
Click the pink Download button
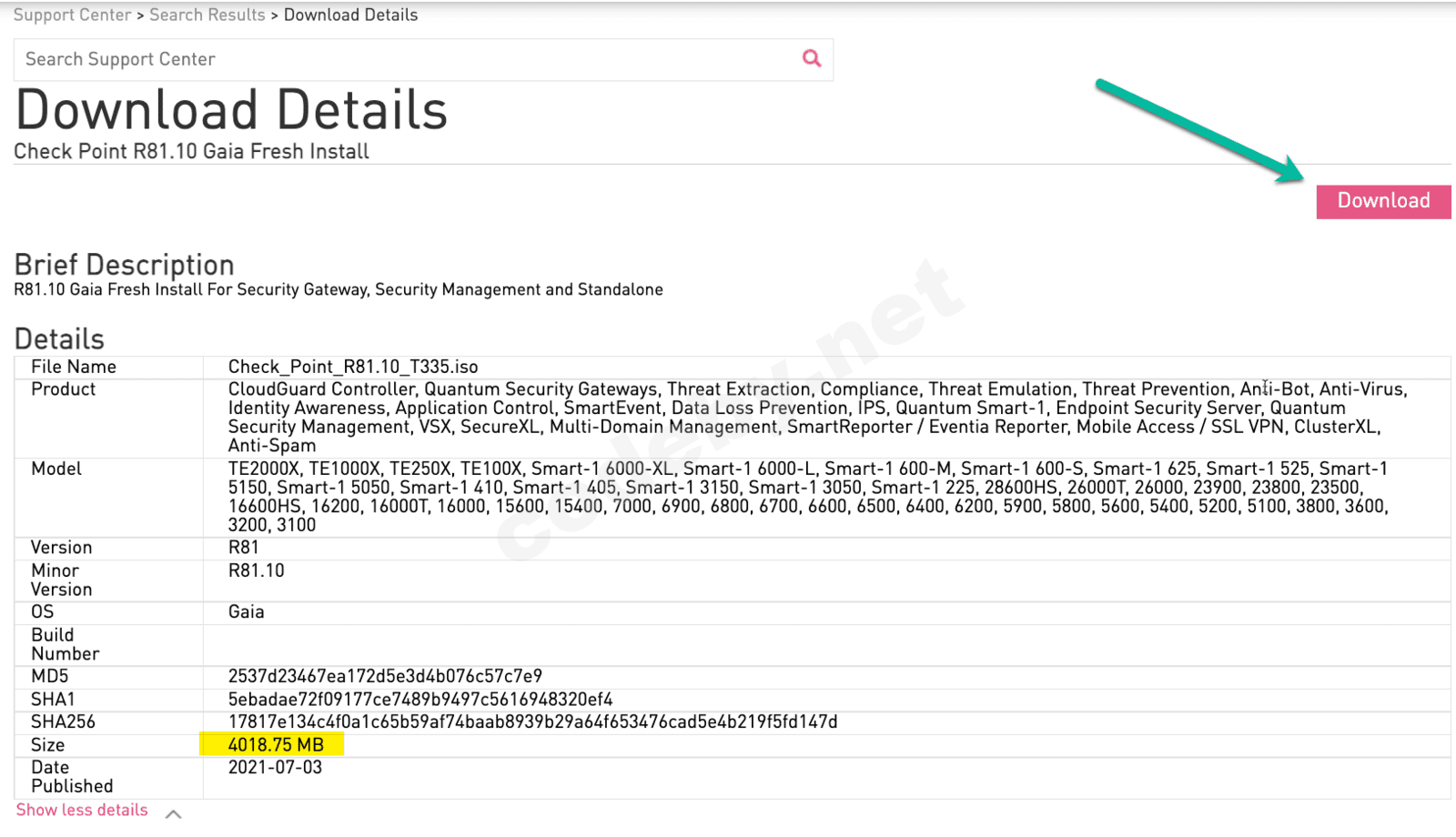(x=1383, y=201)
